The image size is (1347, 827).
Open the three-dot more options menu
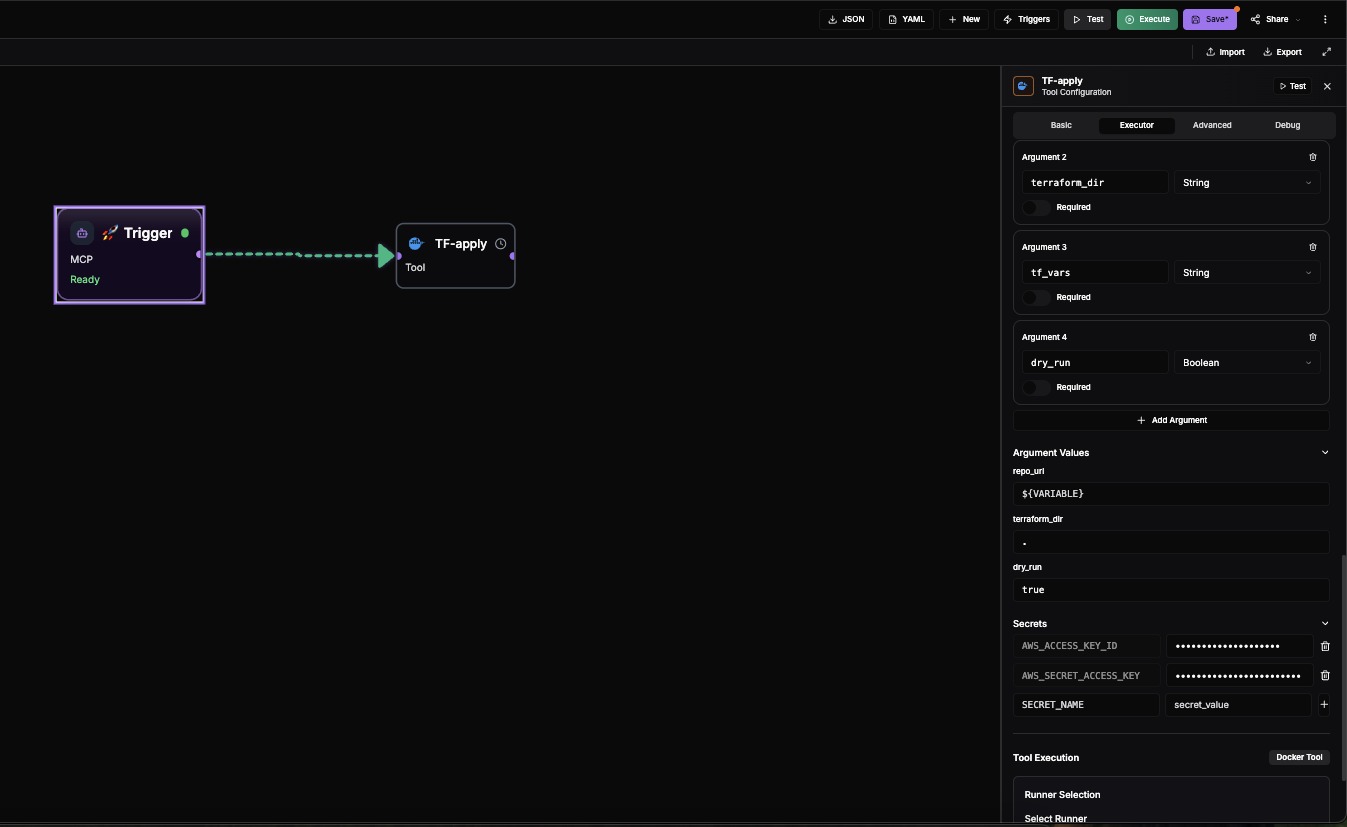tap(1326, 19)
